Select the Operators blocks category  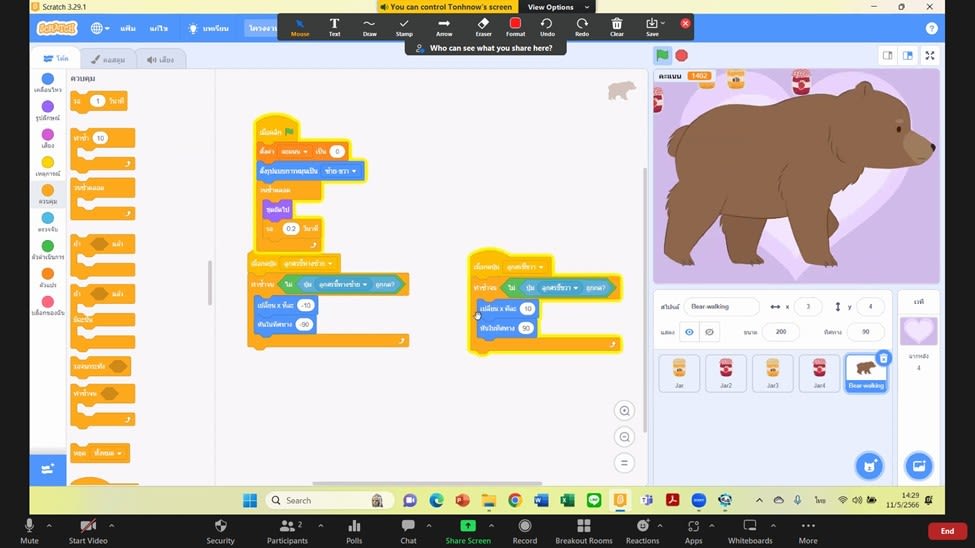tap(47, 250)
